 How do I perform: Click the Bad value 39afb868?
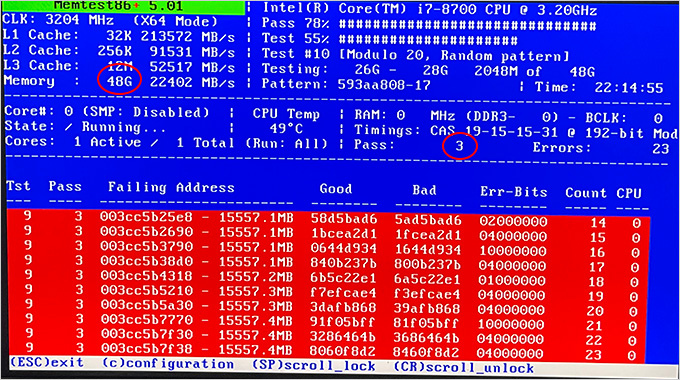427,308
